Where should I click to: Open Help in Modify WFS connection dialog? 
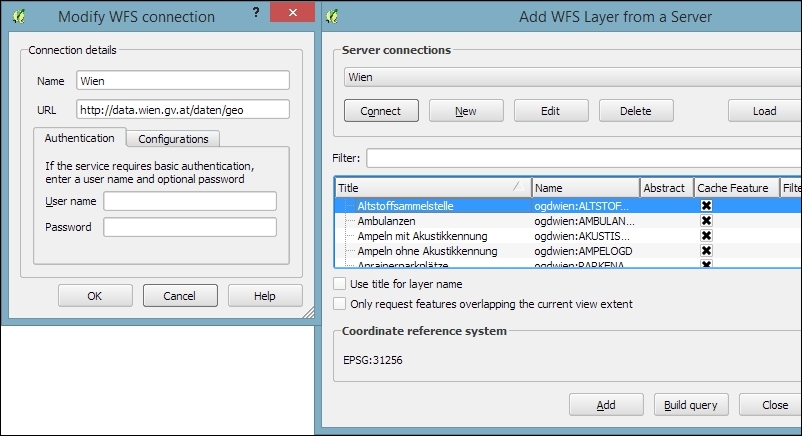[265, 296]
